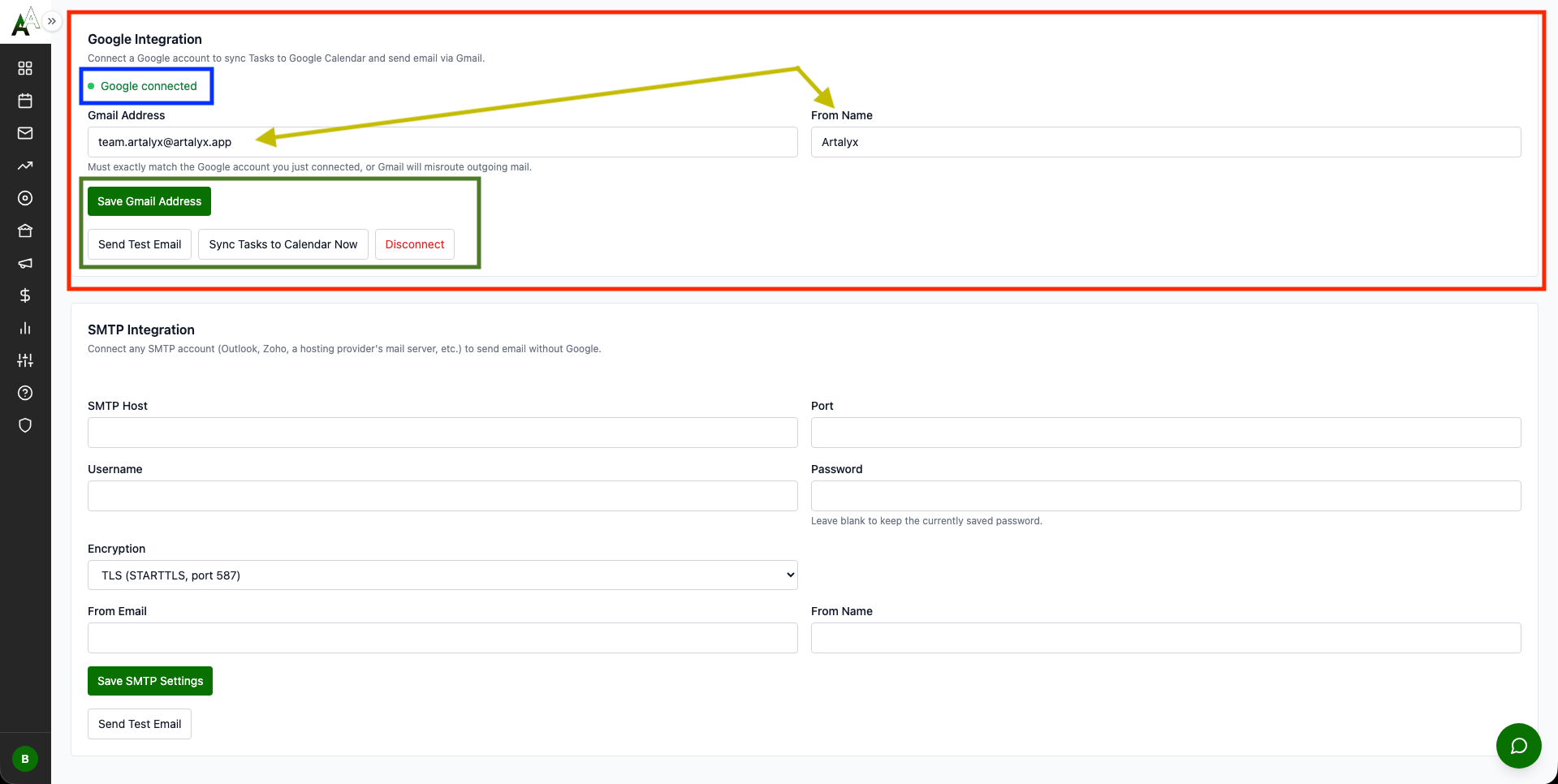Click Save Gmail Address button
This screenshot has height=784, width=1558.
[x=149, y=201]
